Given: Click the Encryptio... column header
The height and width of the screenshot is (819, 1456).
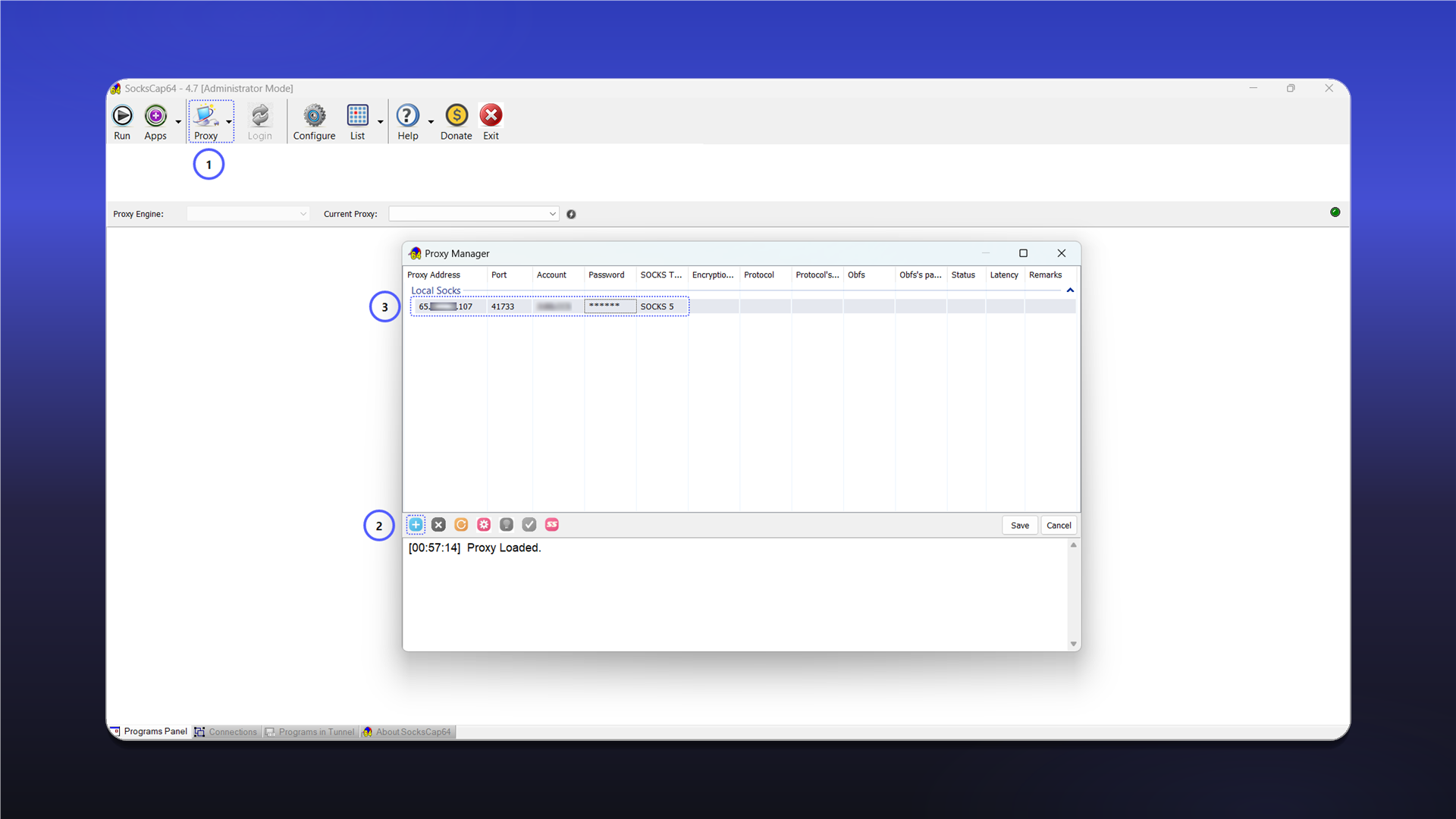Looking at the screenshot, I should pyautogui.click(x=714, y=275).
